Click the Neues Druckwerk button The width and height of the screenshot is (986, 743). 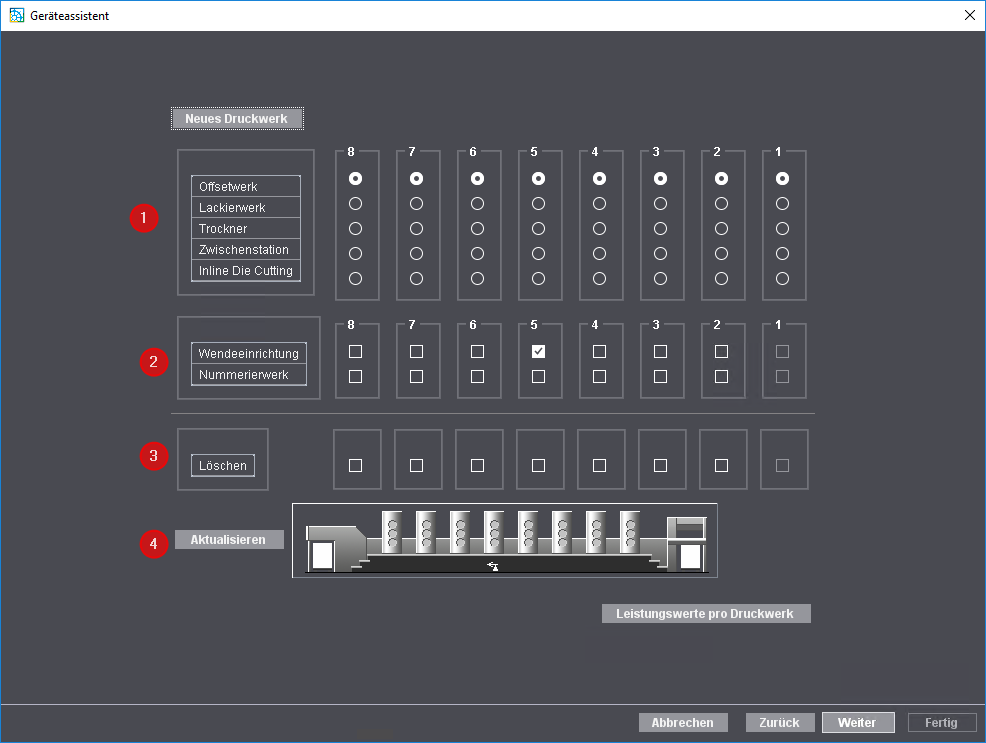[237, 119]
